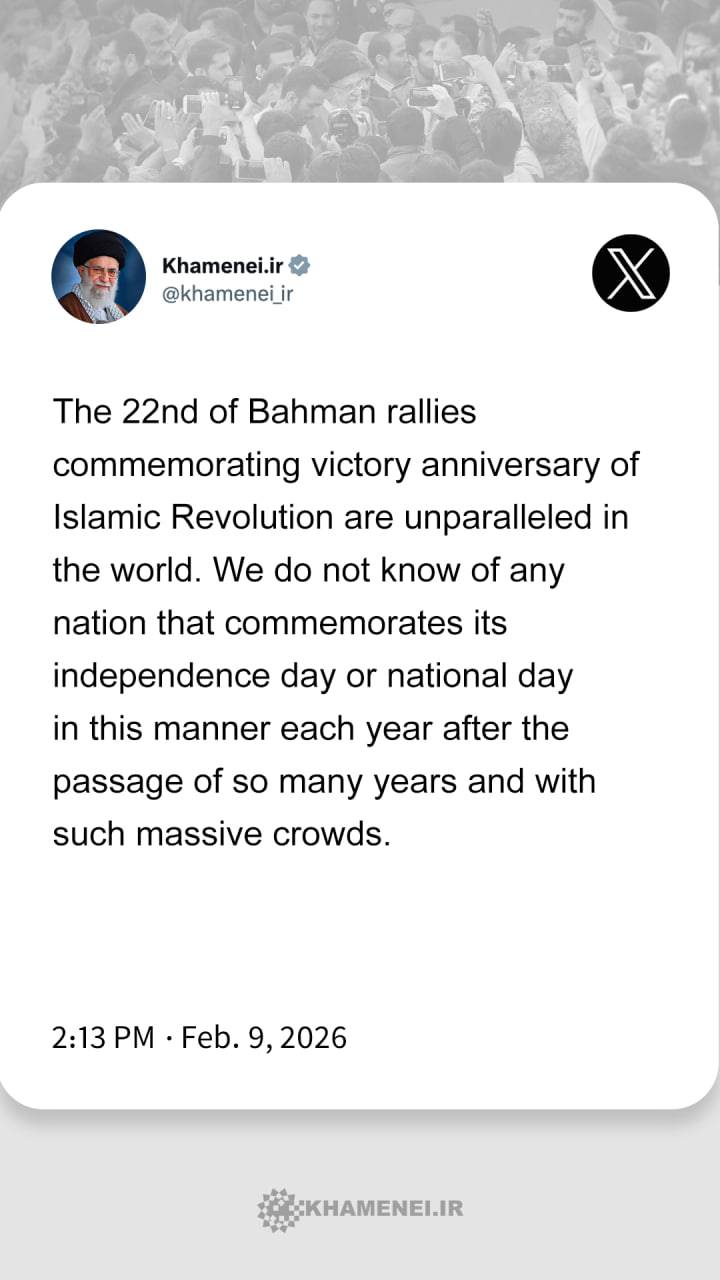Open the profile avatar photo

coord(98,276)
